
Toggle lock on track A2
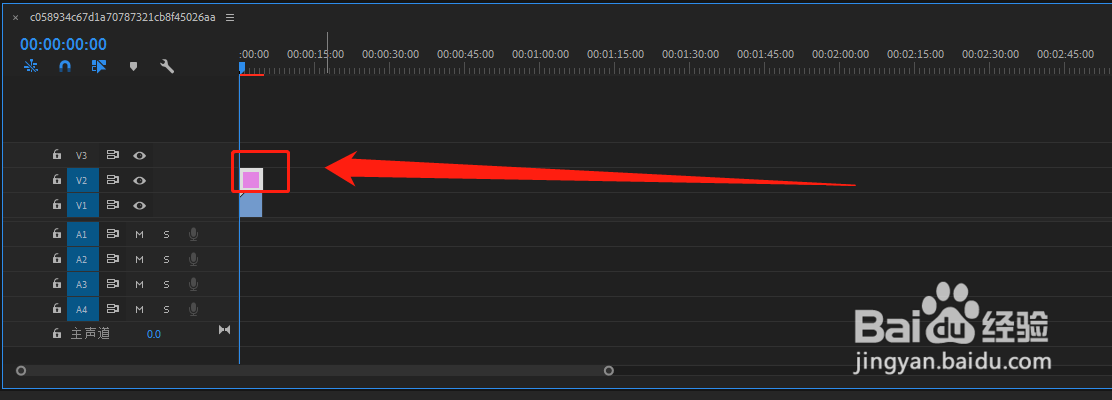pyautogui.click(x=56, y=259)
